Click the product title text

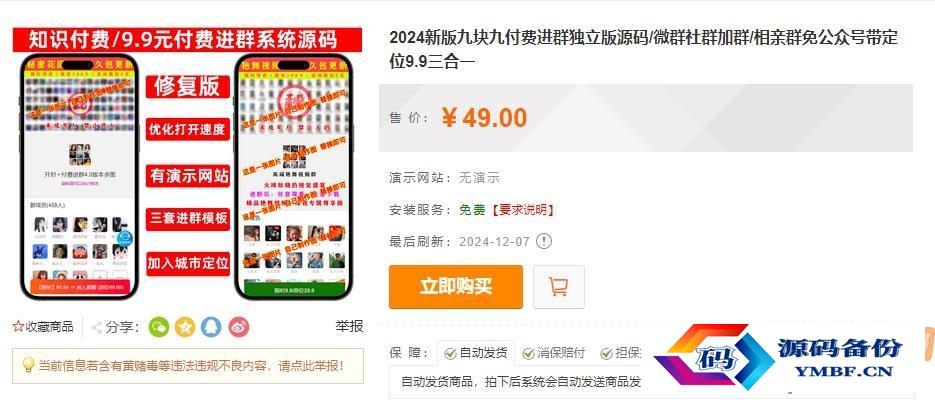coord(643,50)
